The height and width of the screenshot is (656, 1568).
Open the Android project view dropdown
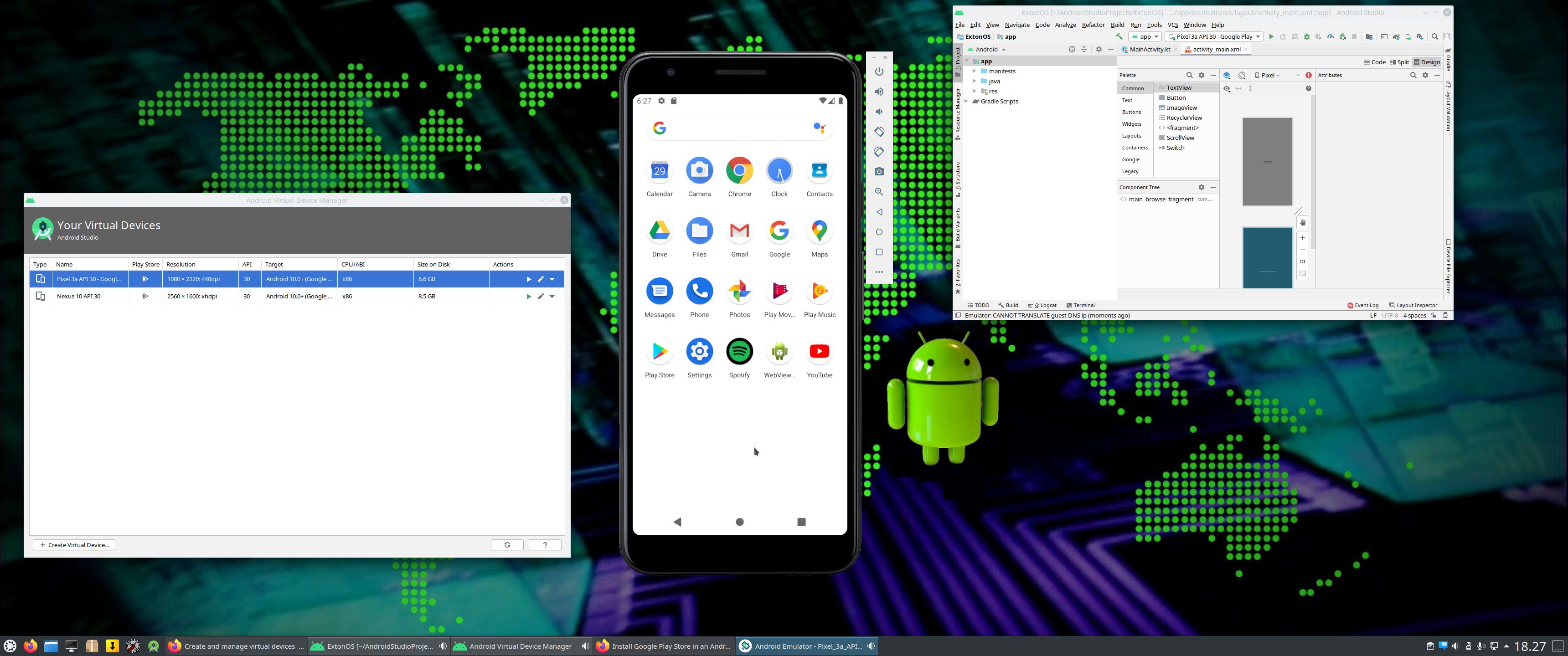coord(988,49)
